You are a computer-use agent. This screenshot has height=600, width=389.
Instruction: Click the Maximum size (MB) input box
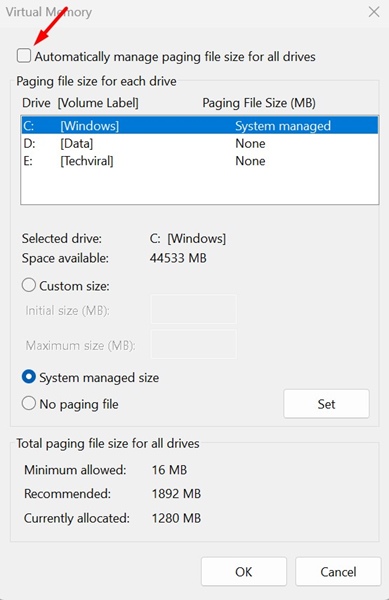(x=194, y=344)
